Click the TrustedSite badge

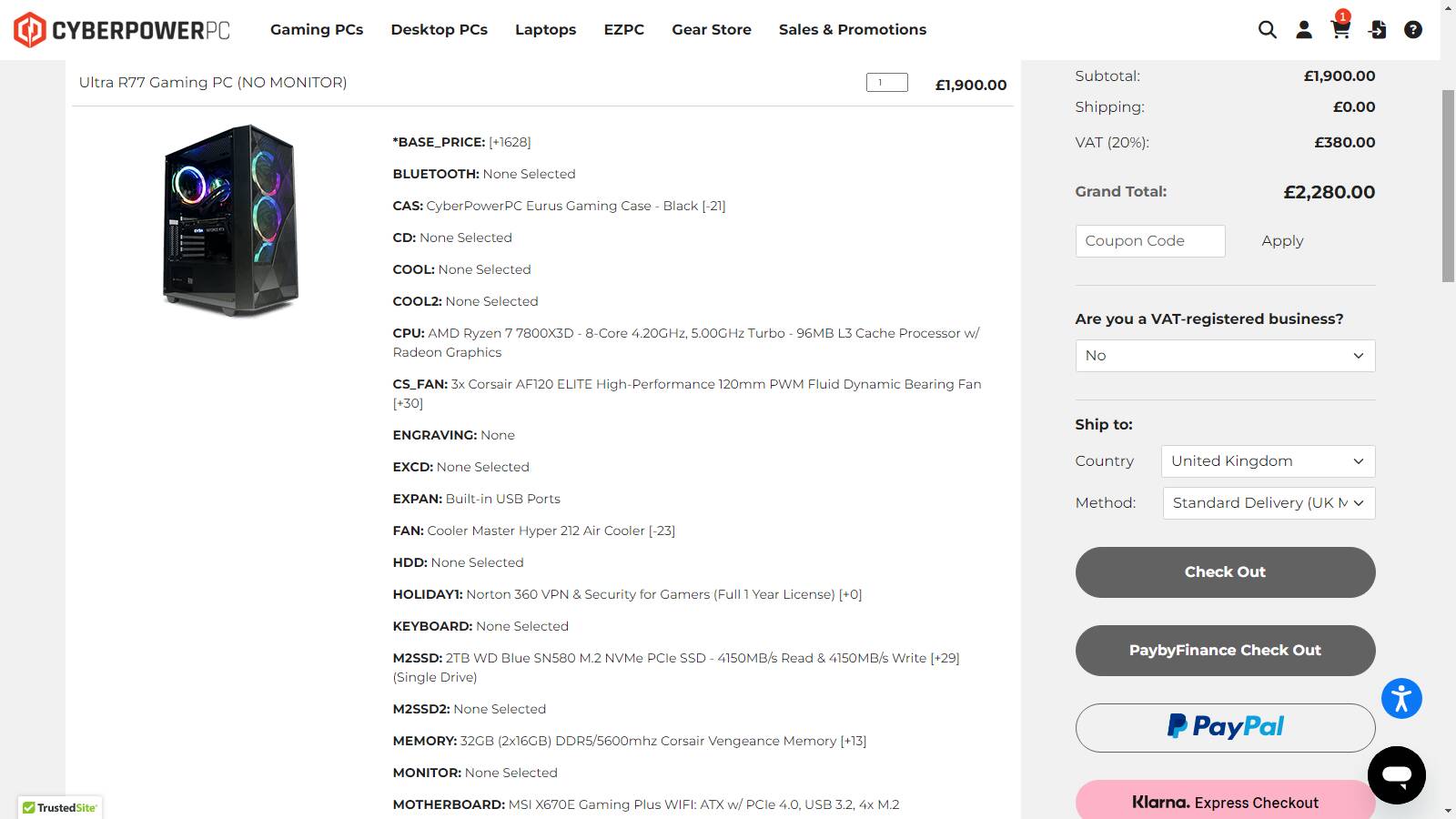(x=60, y=807)
